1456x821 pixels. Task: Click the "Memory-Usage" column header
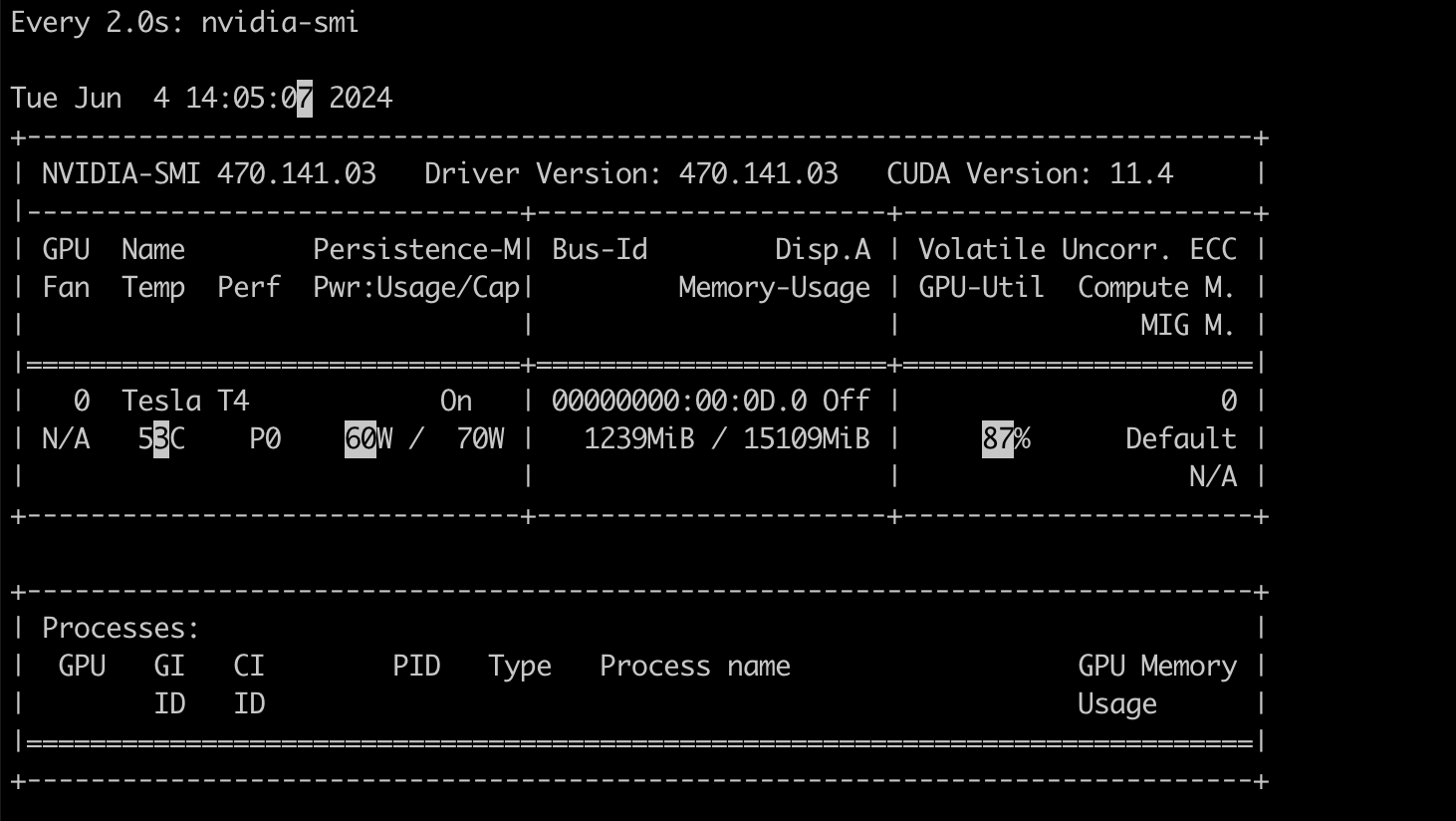click(774, 287)
